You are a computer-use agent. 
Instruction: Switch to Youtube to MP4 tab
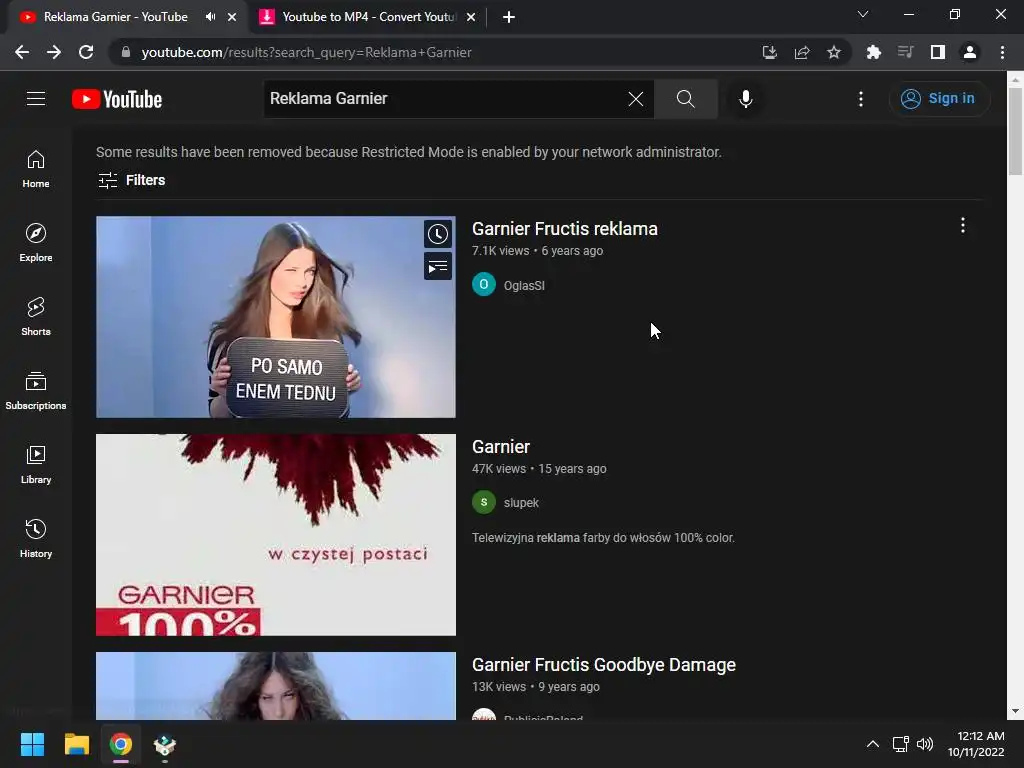[x=368, y=17]
